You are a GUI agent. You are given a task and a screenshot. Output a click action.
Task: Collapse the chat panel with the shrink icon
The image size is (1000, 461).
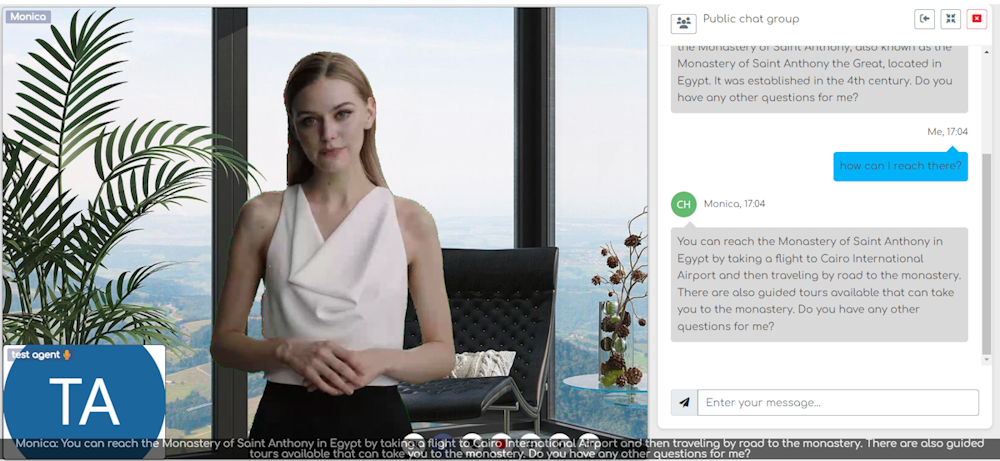tap(950, 19)
